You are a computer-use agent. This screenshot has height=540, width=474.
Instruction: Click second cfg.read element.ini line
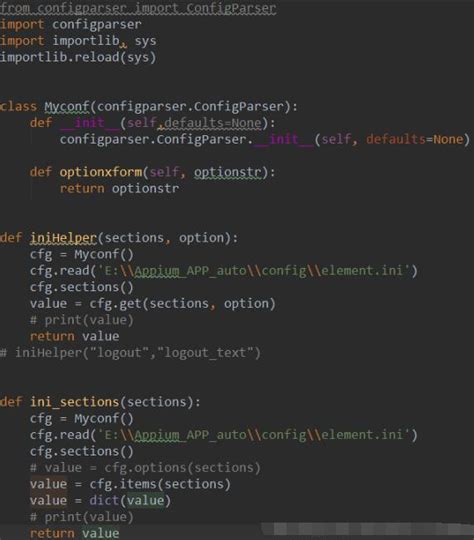coord(224,435)
